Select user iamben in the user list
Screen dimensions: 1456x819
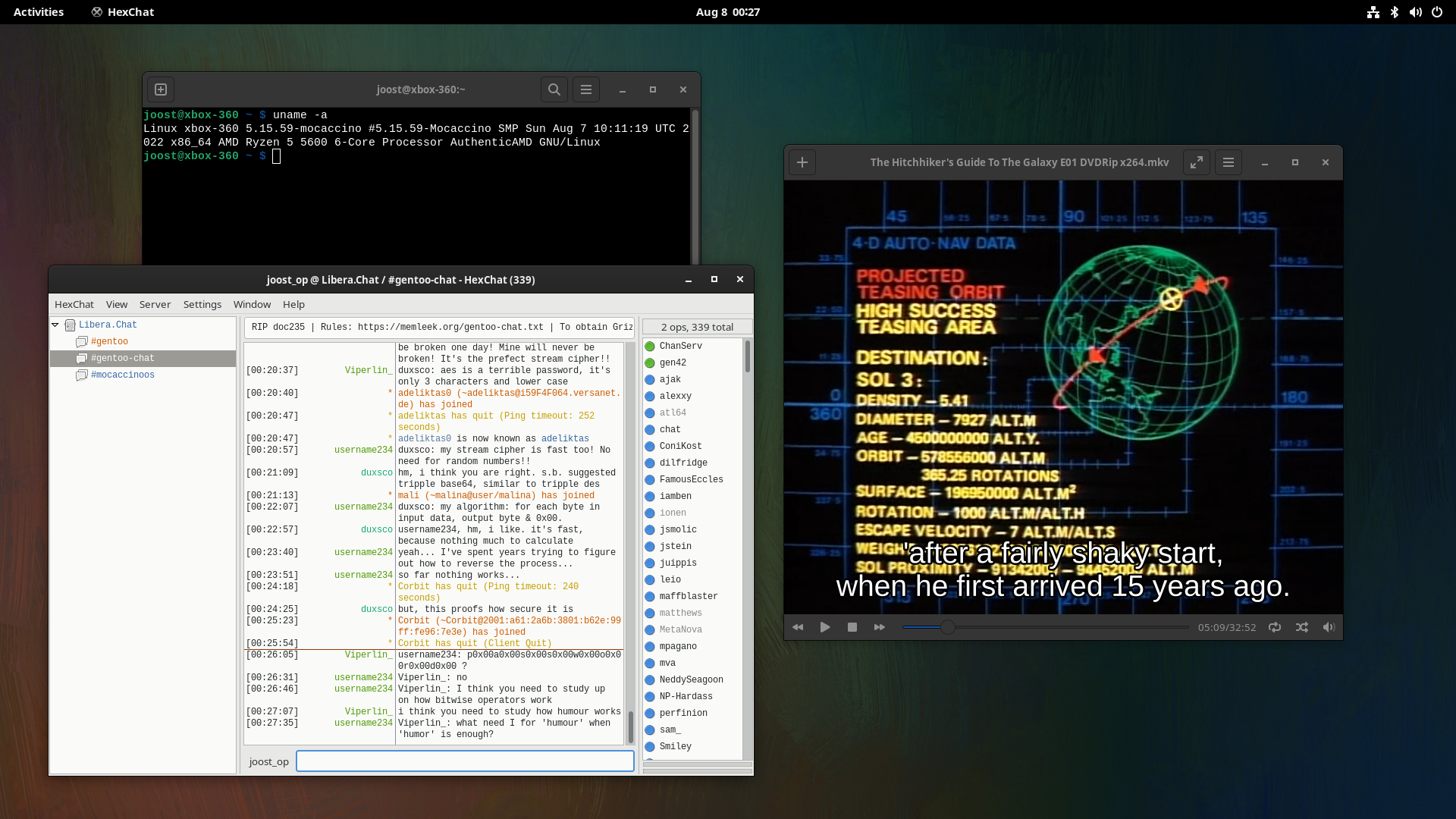click(676, 496)
